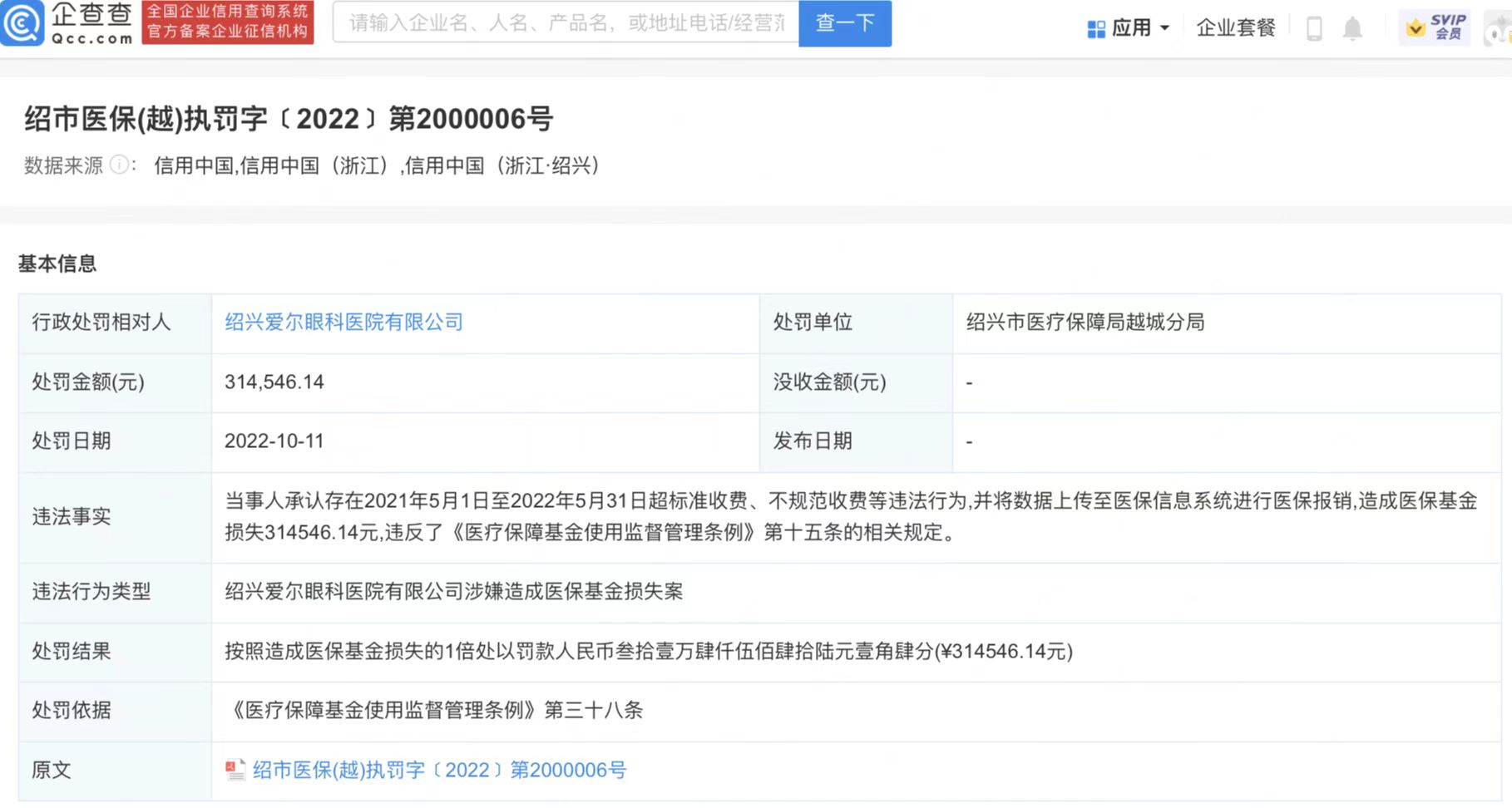Click the 发布日期 label cell
This screenshot has height=808, width=1512.
point(856,441)
